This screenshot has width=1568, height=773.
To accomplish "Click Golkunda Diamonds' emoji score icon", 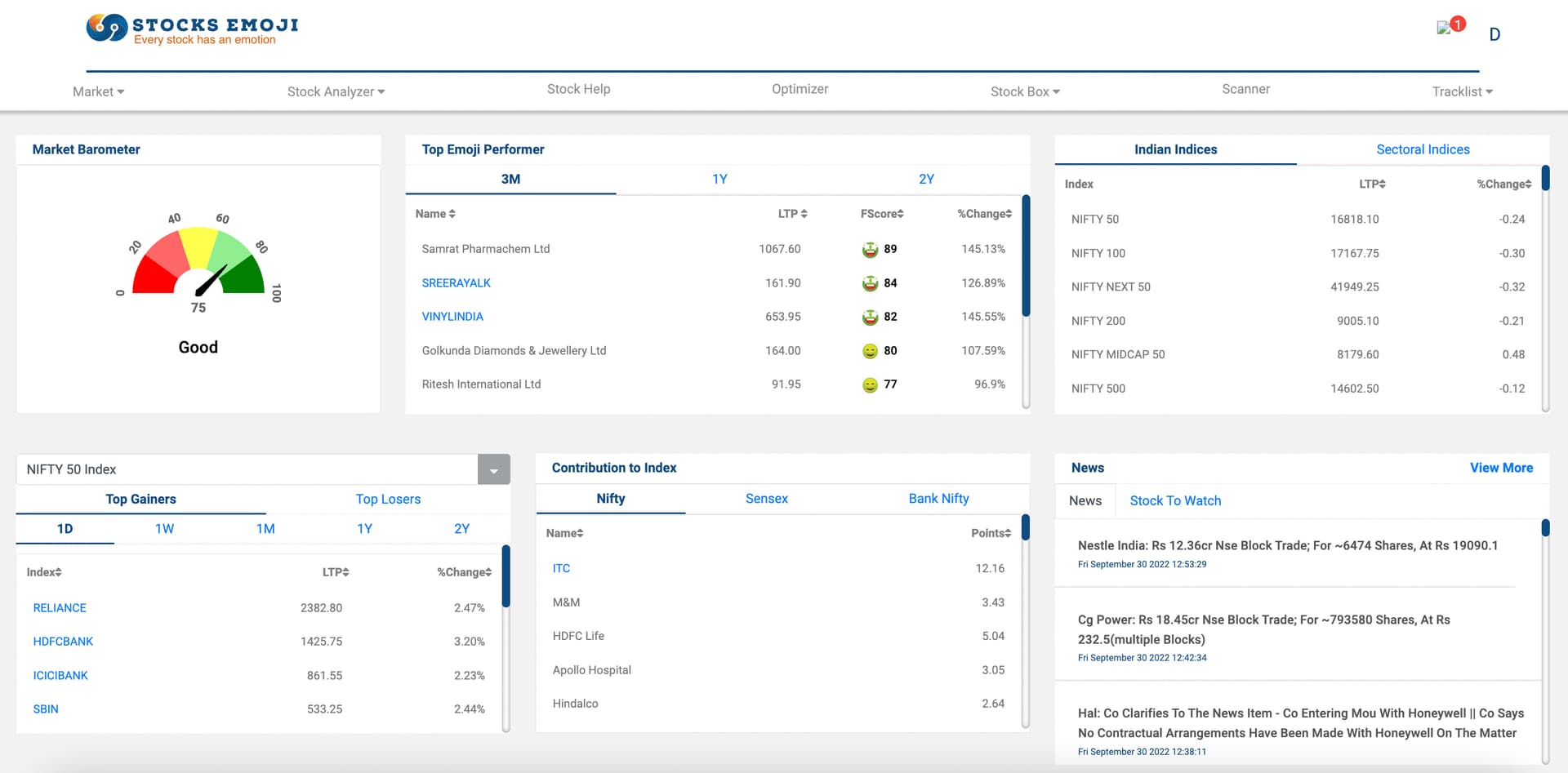I will [x=870, y=351].
